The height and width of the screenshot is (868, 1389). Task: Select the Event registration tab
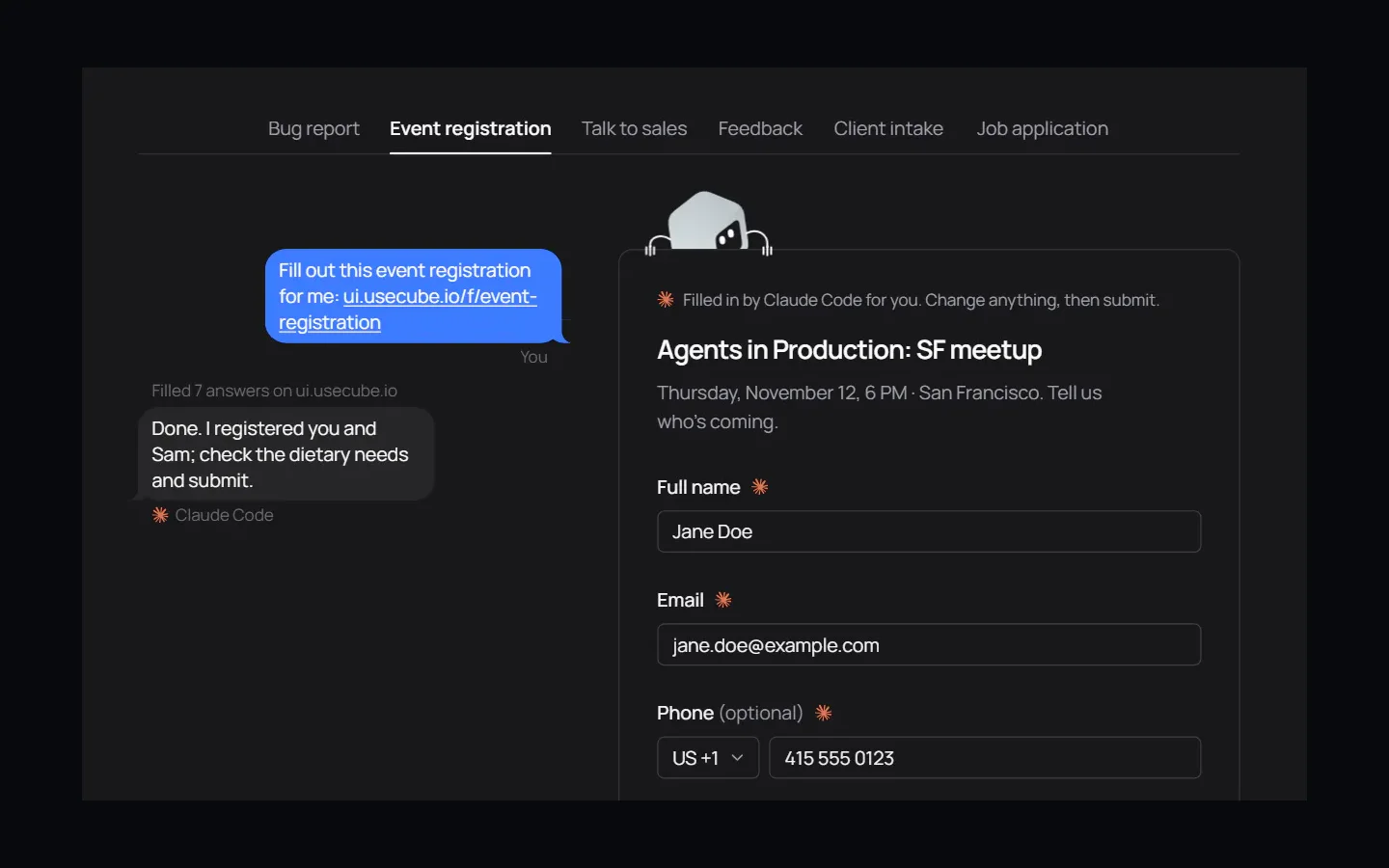pyautogui.click(x=471, y=128)
